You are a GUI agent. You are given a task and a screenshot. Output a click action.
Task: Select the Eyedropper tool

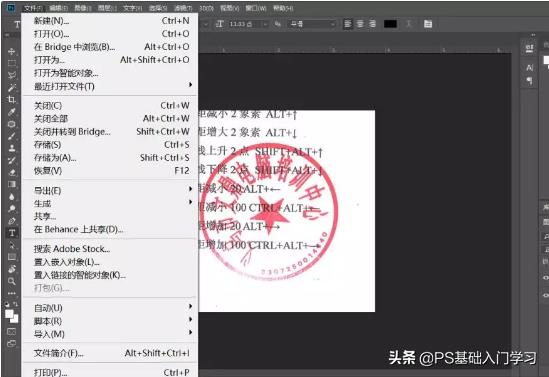tap(12, 112)
